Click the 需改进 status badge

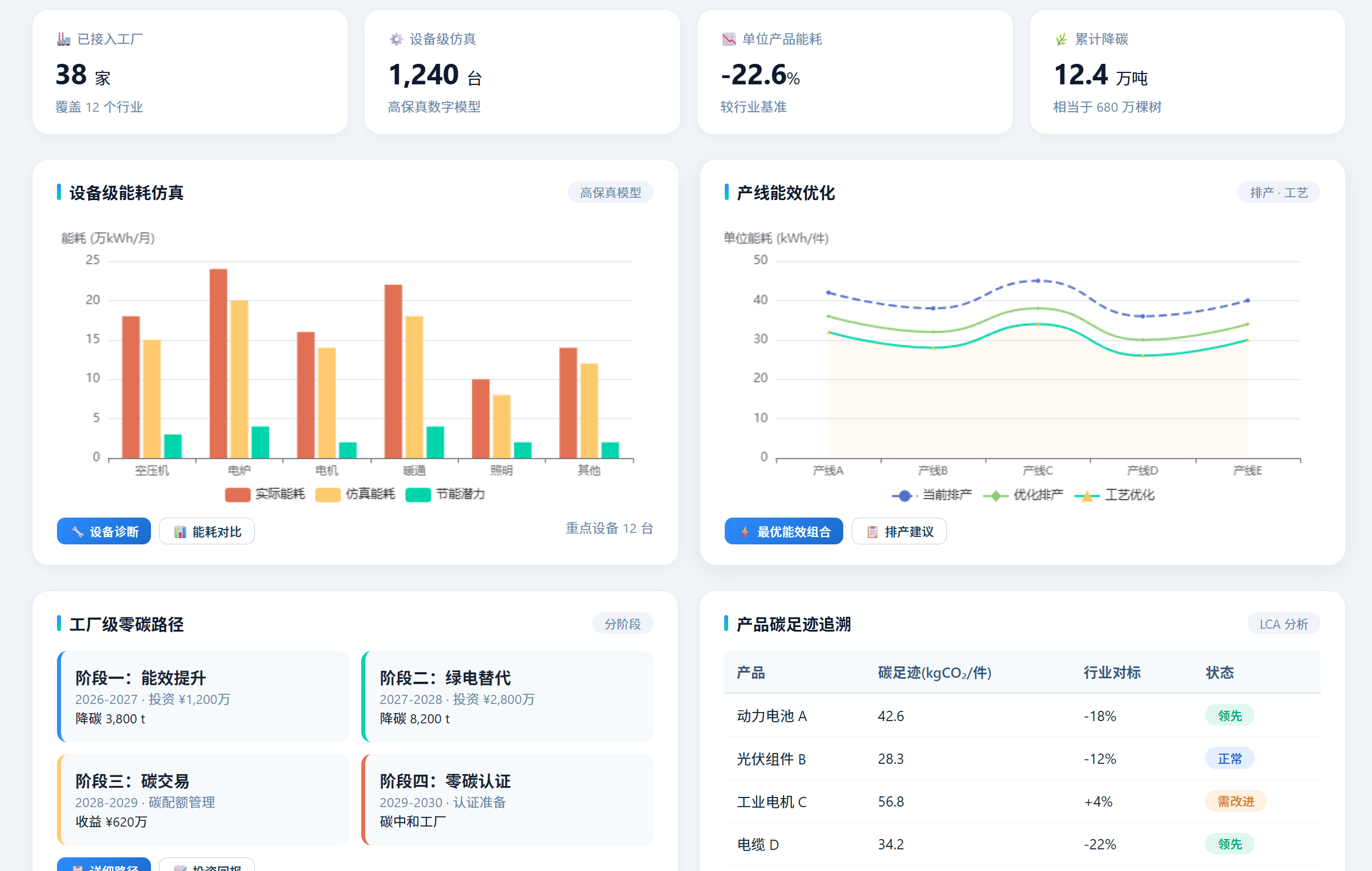[x=1235, y=801]
